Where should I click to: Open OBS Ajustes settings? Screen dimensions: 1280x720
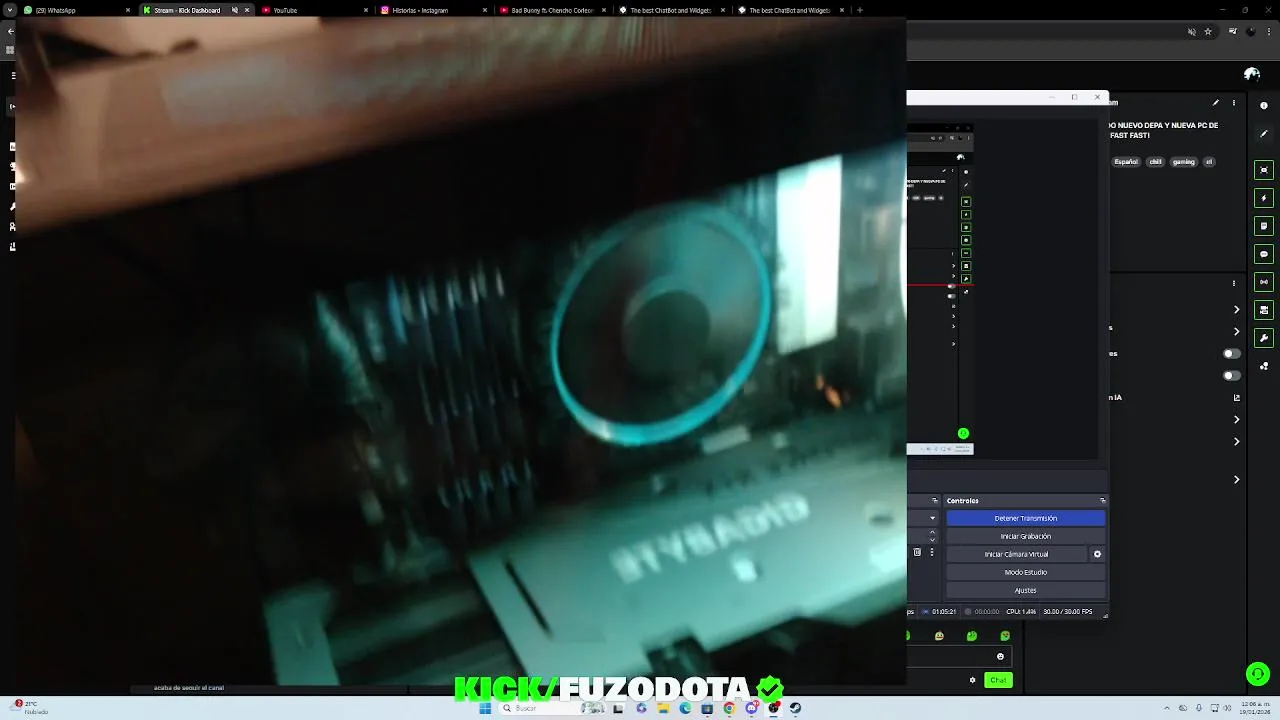pyautogui.click(x=1025, y=590)
